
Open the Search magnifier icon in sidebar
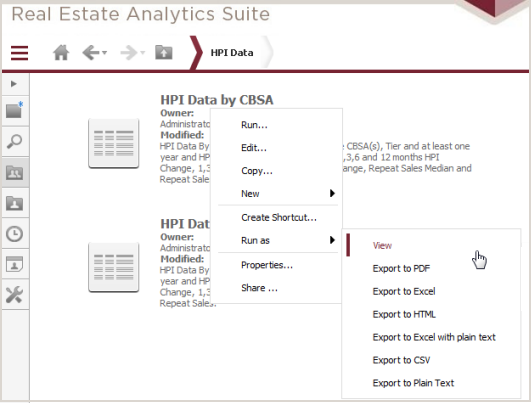pyautogui.click(x=15, y=142)
